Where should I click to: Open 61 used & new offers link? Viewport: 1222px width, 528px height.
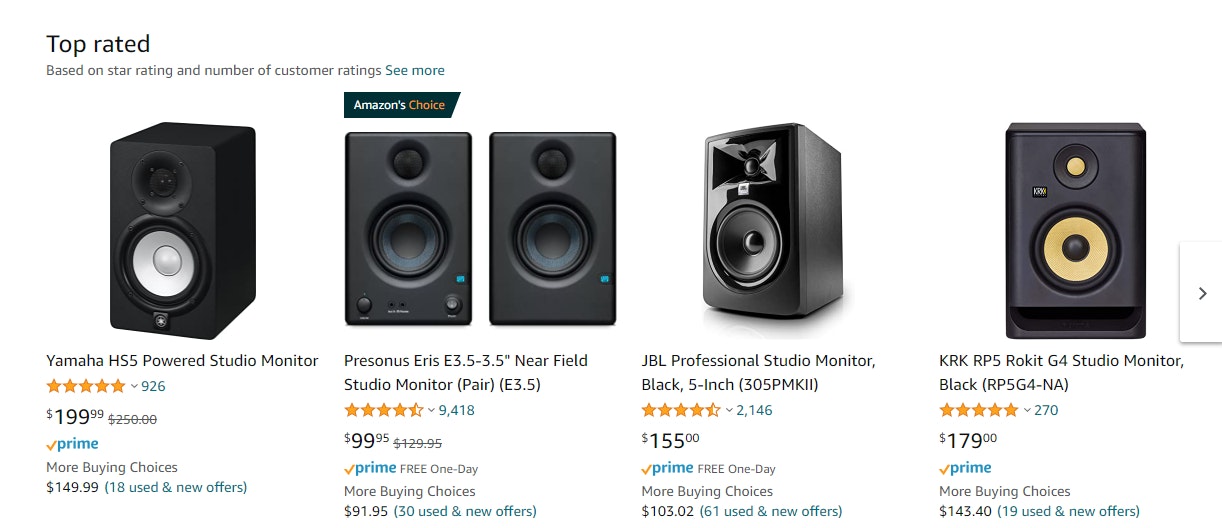(771, 511)
